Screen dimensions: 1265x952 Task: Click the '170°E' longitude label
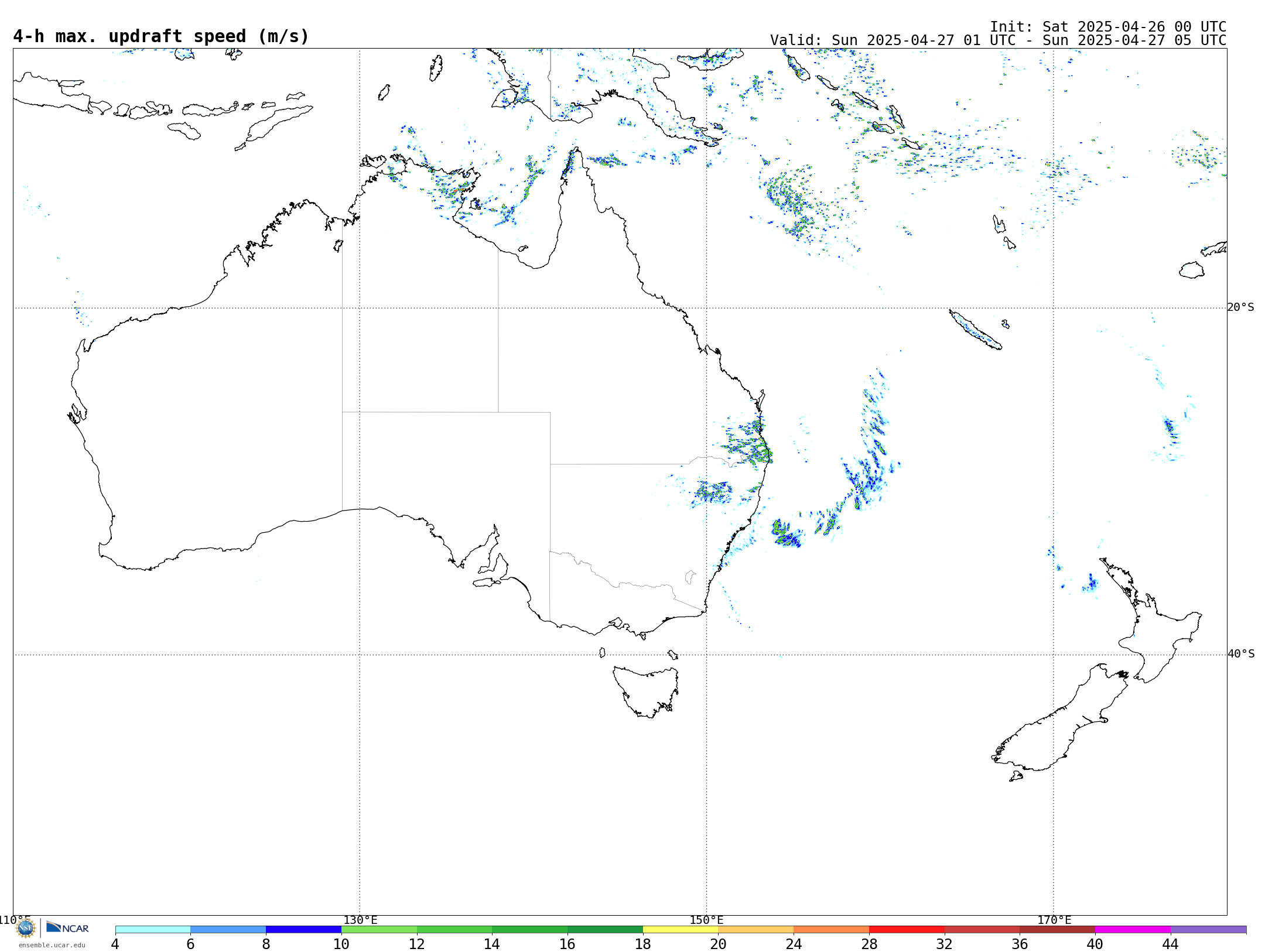pyautogui.click(x=1054, y=920)
